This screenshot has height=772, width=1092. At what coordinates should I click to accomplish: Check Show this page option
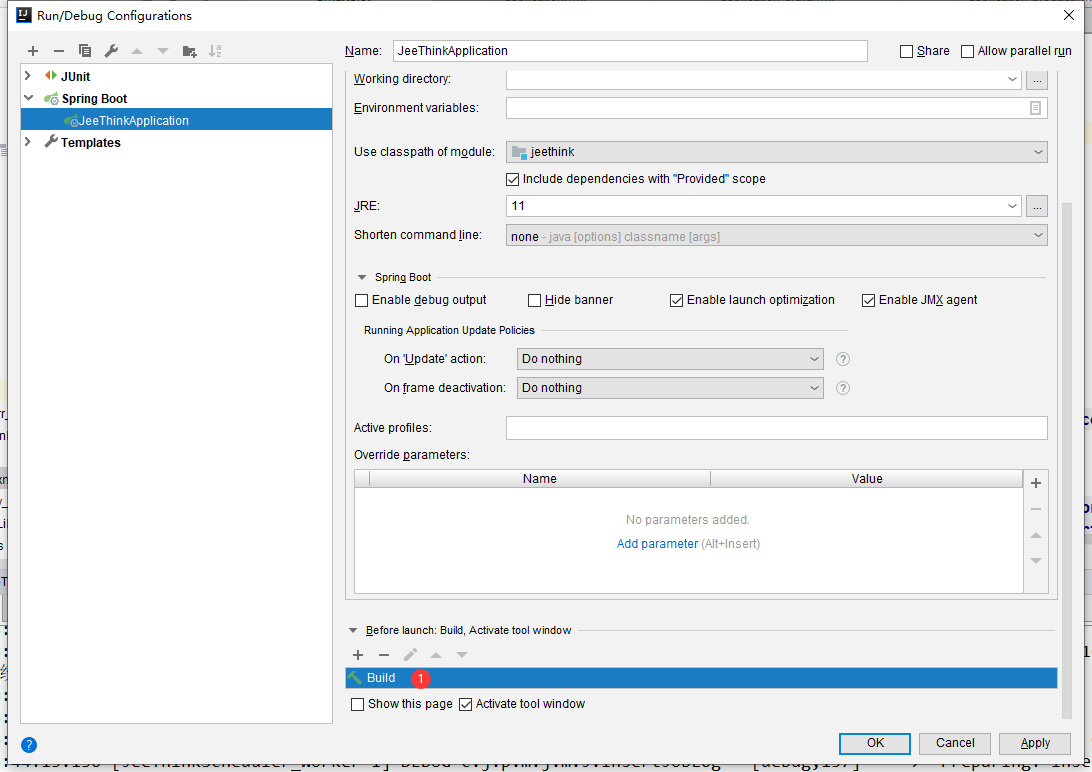pyautogui.click(x=357, y=704)
